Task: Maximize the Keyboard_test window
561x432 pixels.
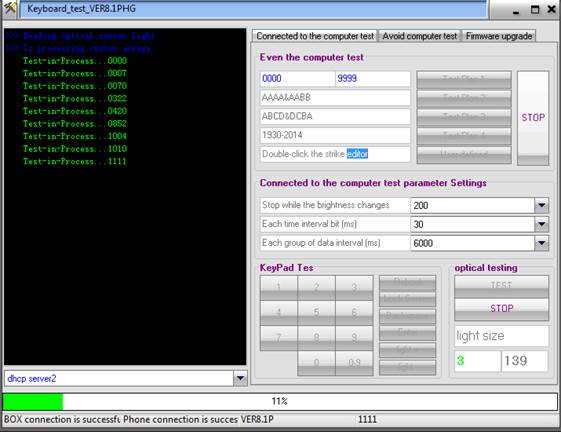Action: [x=535, y=9]
